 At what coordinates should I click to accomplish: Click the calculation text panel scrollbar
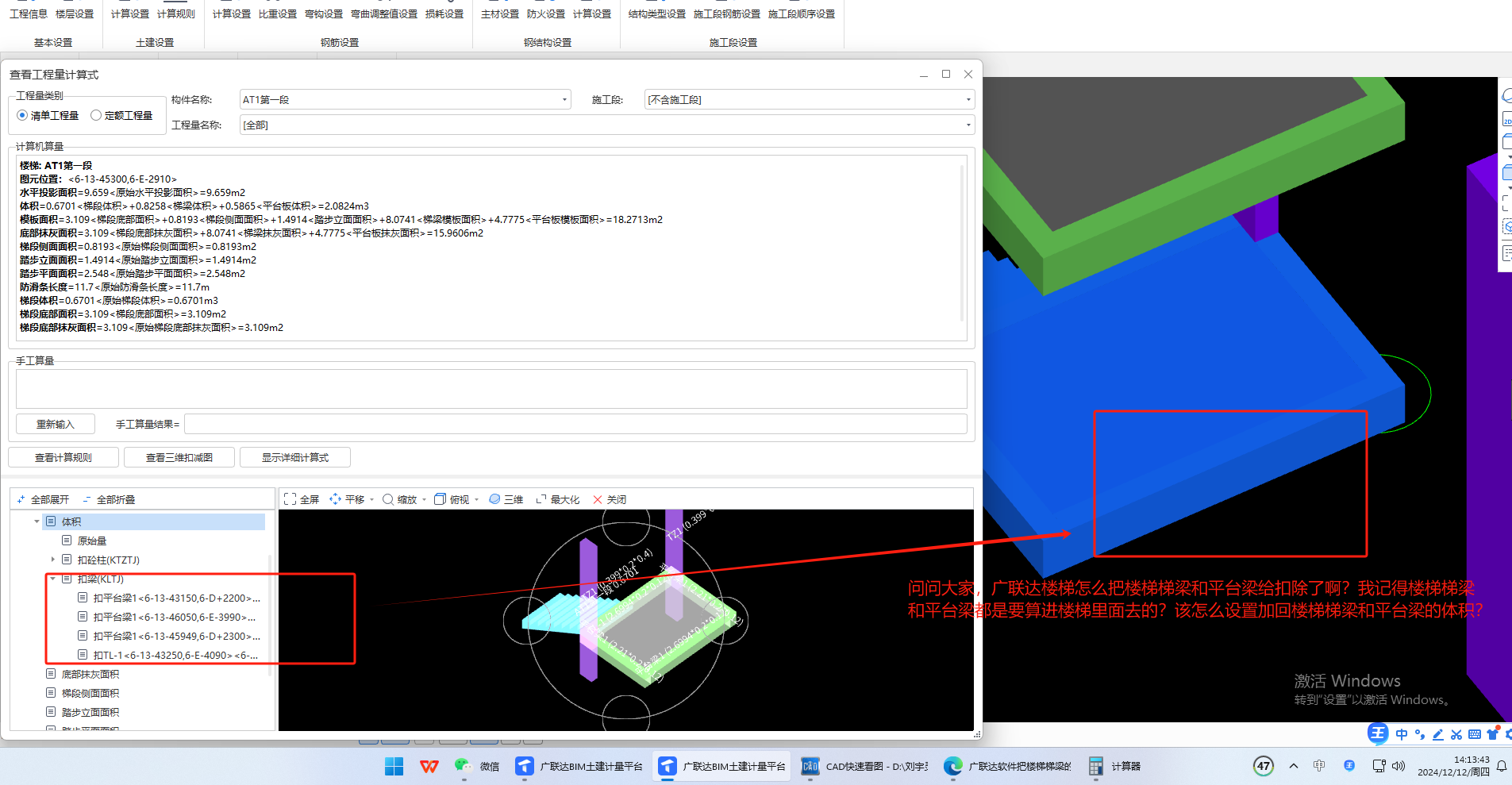click(964, 242)
